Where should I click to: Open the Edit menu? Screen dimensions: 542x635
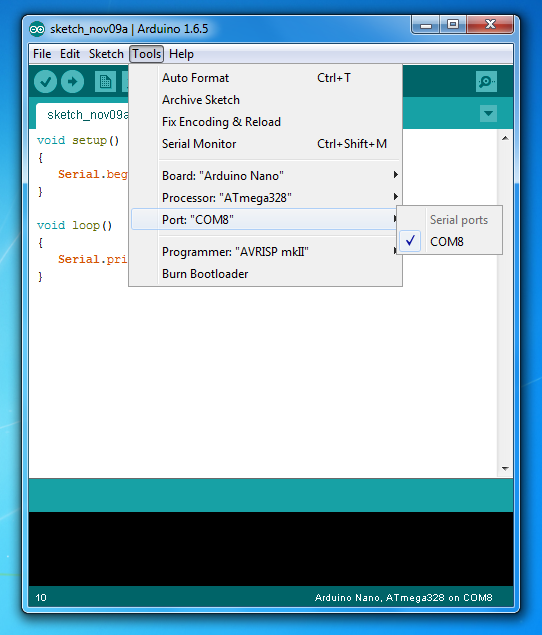click(x=70, y=54)
